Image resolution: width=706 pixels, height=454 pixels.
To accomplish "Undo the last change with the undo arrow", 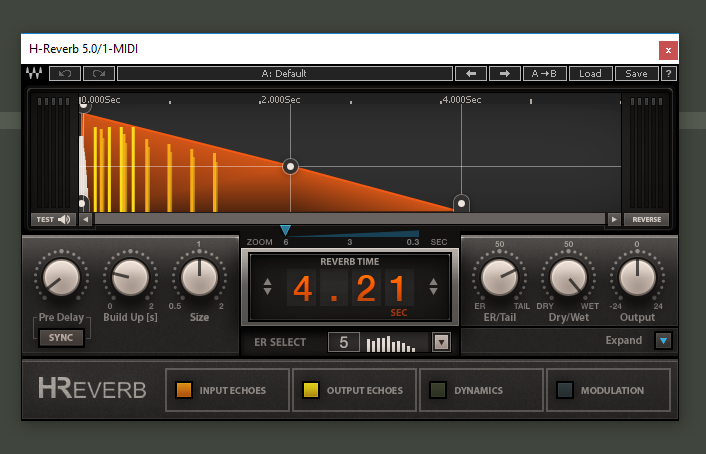I will tap(65, 73).
